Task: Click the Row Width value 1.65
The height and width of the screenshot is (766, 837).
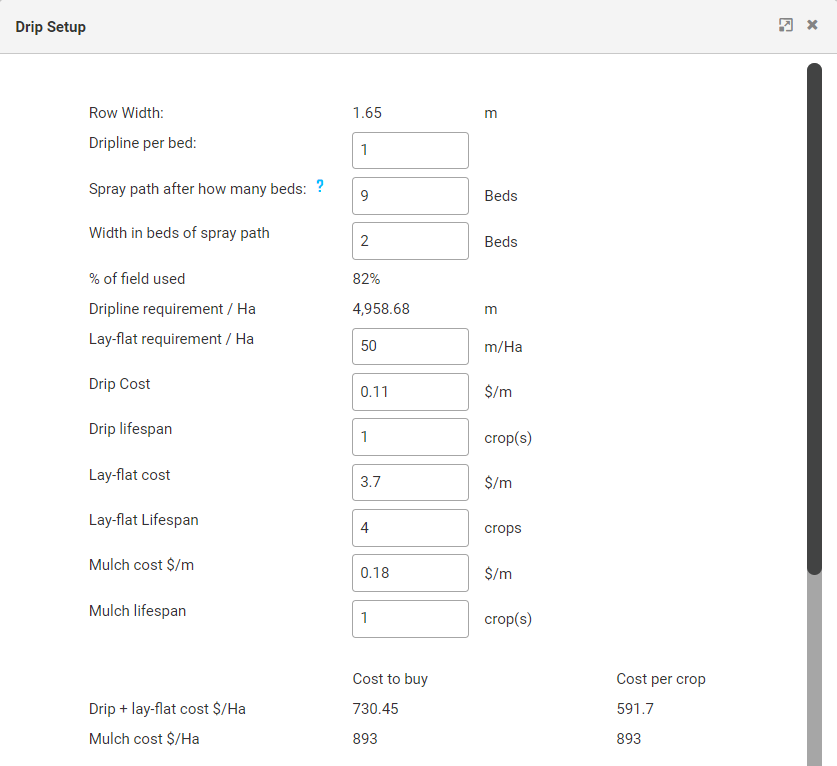Action: (367, 113)
